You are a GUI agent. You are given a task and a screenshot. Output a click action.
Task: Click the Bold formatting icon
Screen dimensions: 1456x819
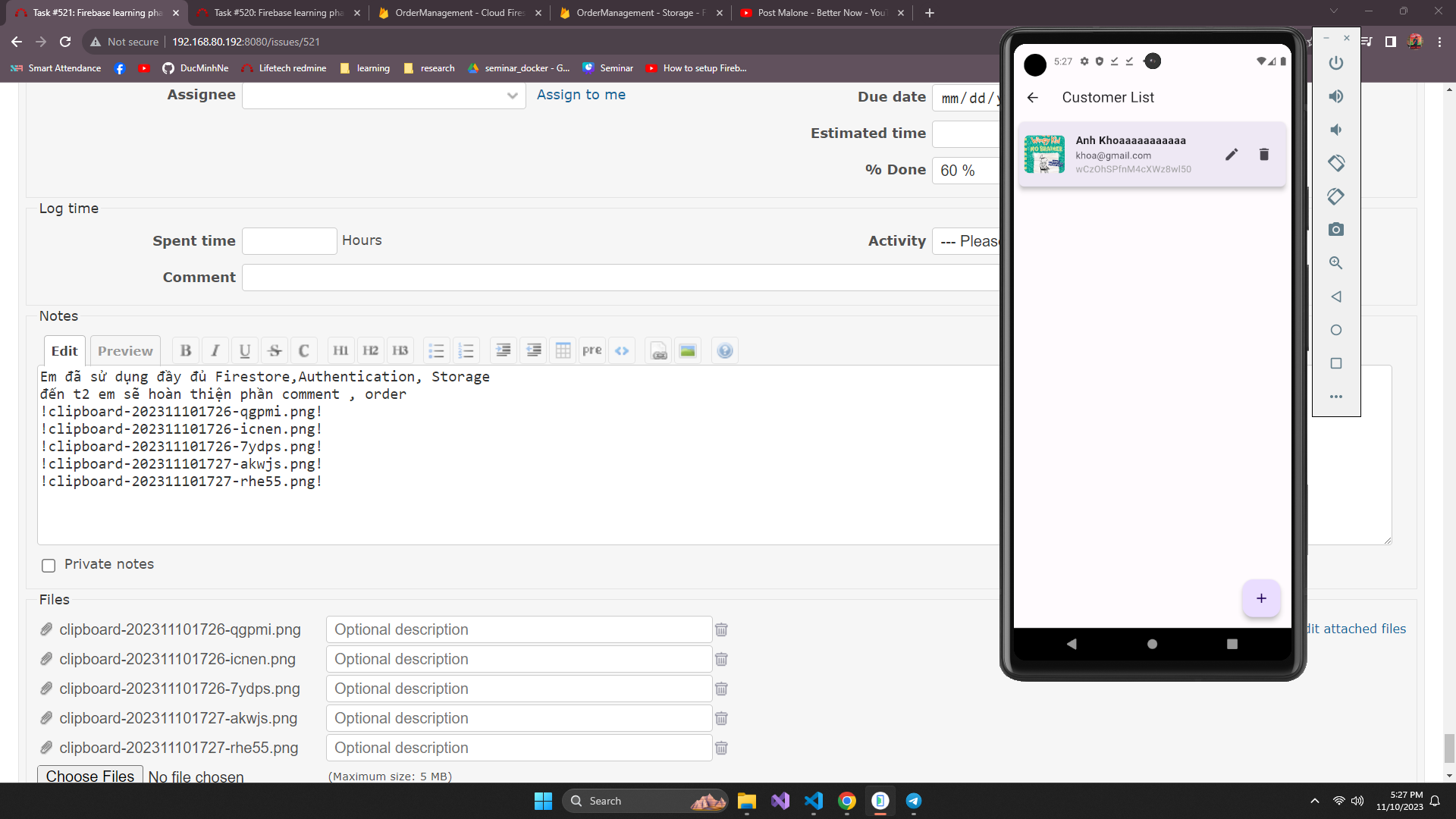point(186,350)
